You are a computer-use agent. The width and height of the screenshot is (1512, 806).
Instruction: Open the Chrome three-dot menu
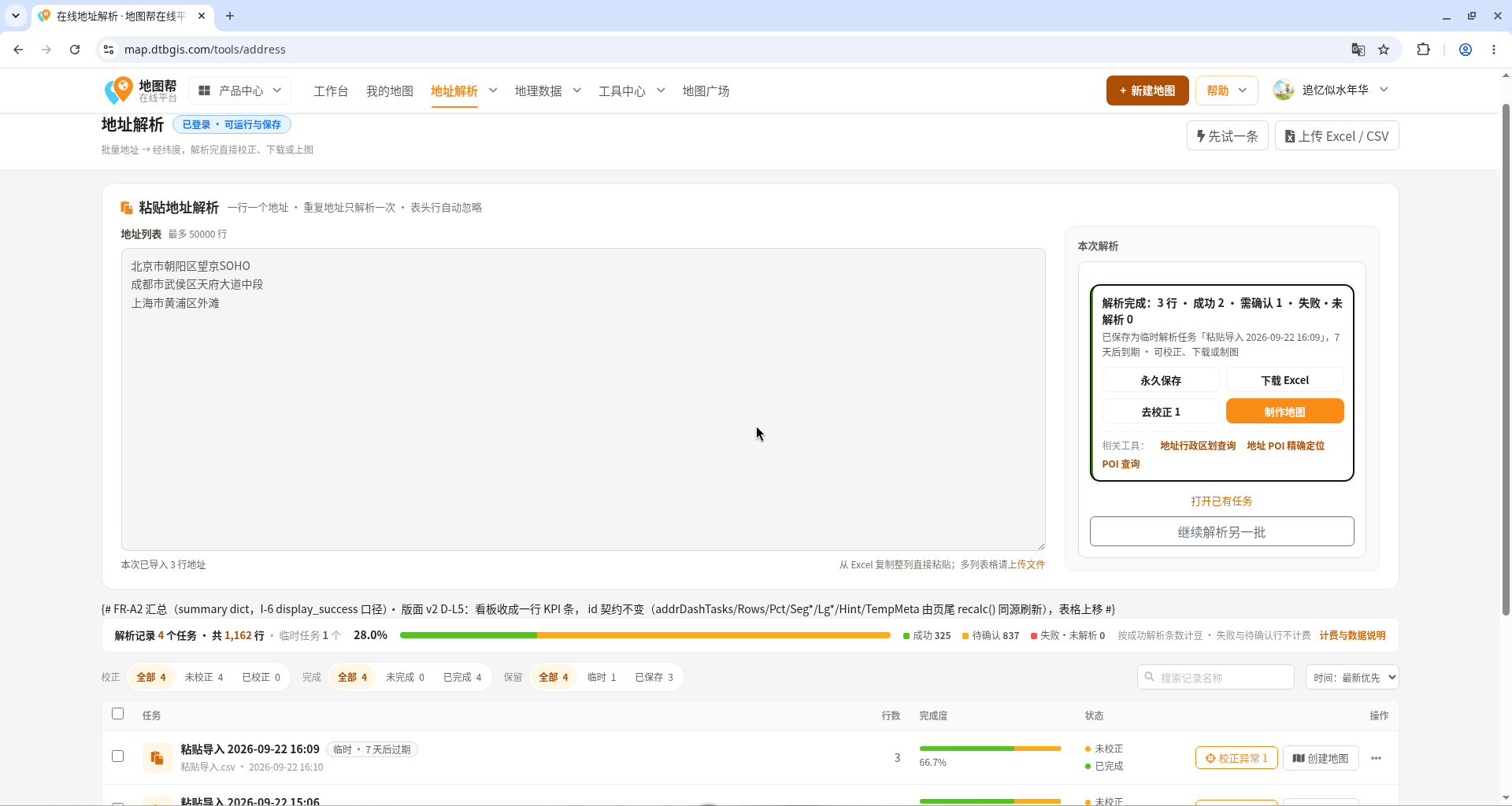pyautogui.click(x=1494, y=50)
